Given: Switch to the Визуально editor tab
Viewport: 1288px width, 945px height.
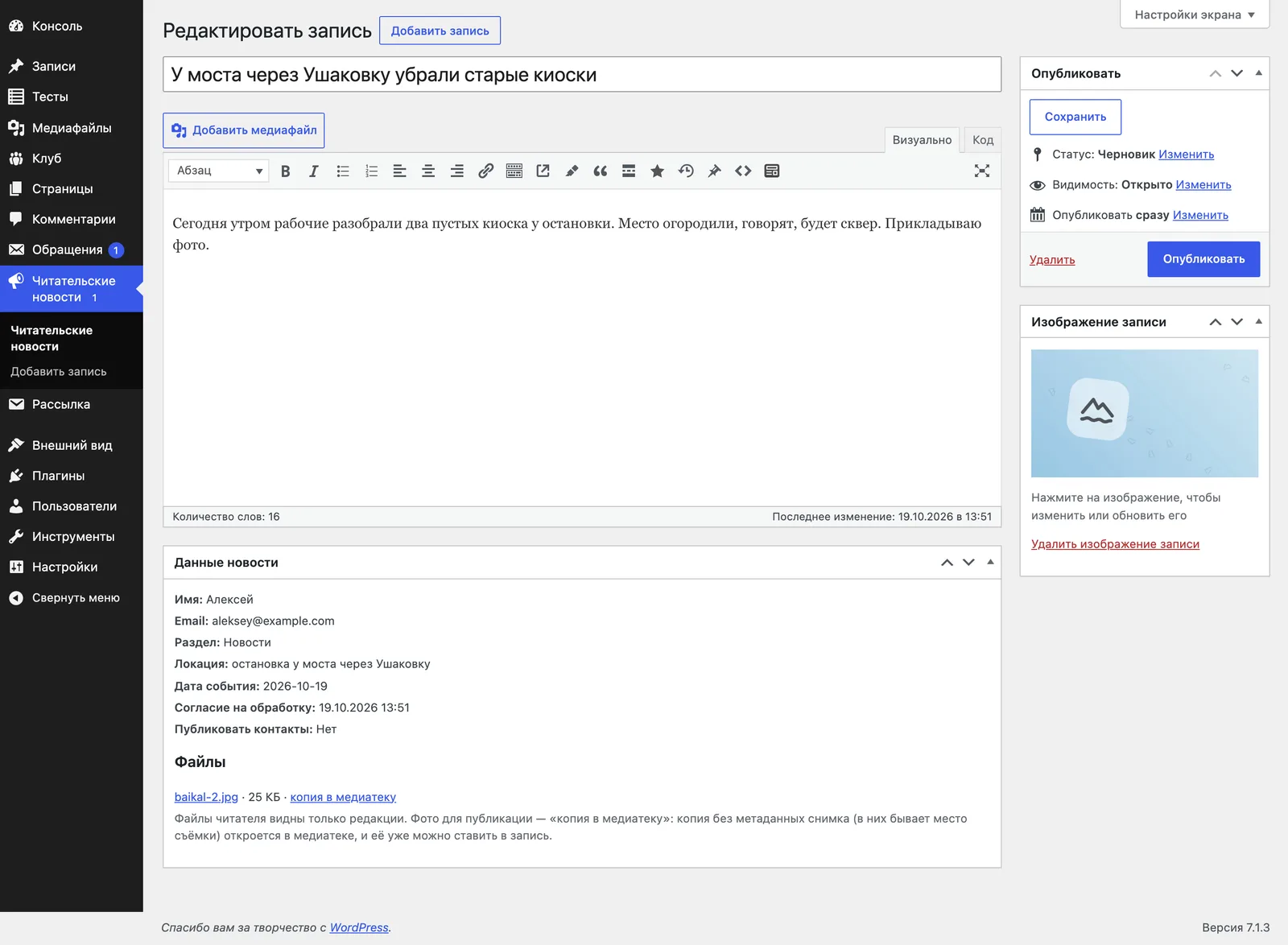Looking at the screenshot, I should (923, 140).
